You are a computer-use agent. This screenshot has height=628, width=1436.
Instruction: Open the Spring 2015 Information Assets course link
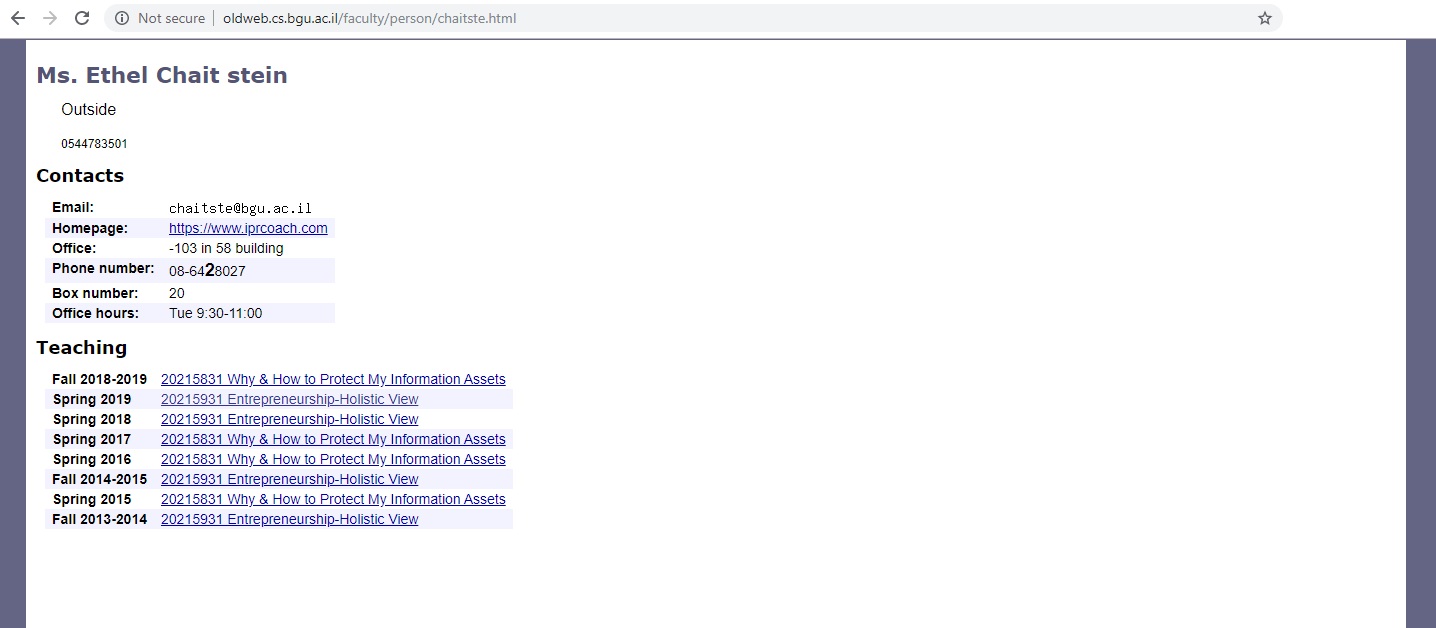coord(333,499)
